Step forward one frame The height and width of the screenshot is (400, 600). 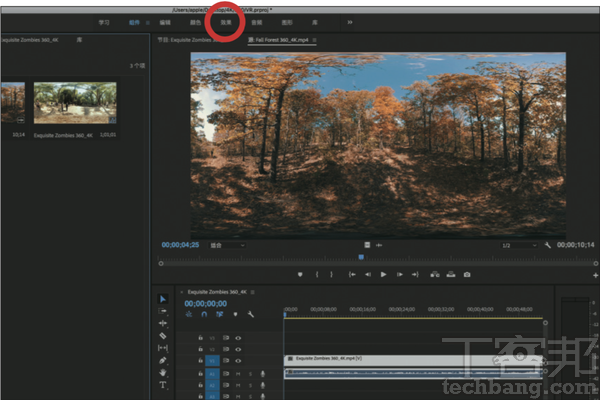click(x=399, y=274)
